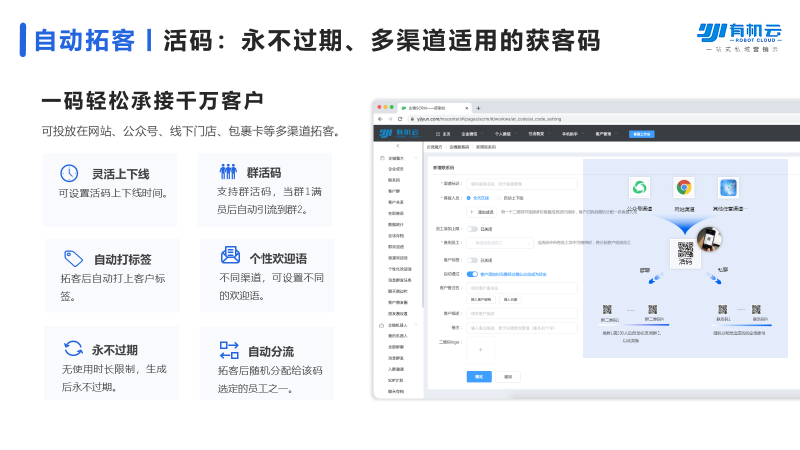Expand the 企业微信 navigation menu
The width and height of the screenshot is (800, 450).
tap(470, 133)
